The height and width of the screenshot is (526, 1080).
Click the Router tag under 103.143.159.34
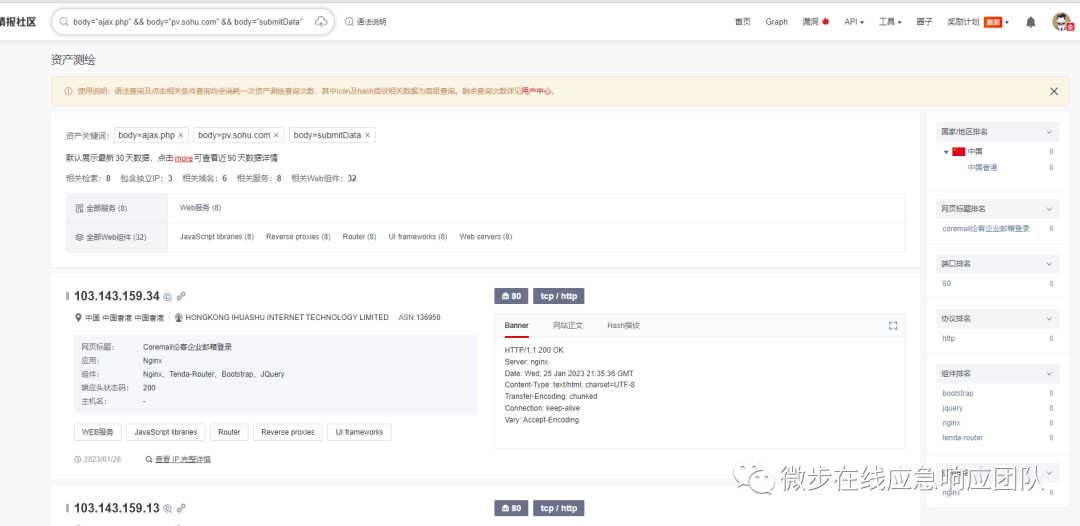click(x=229, y=432)
